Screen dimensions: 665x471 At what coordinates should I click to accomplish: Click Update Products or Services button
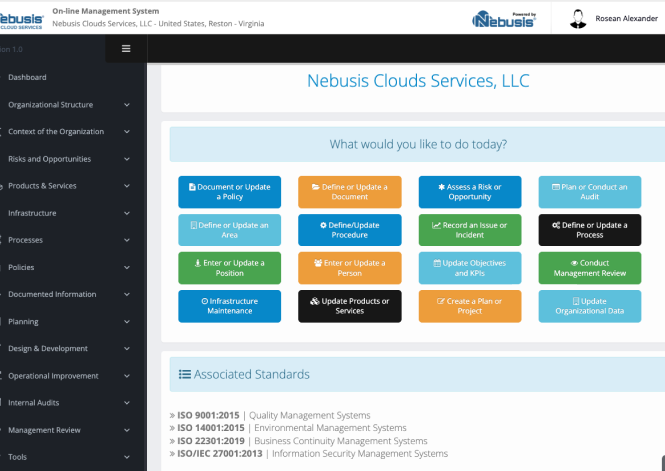tap(349, 306)
